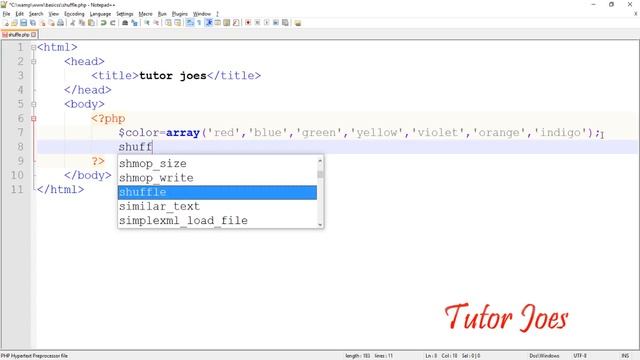Click the Zoom Out toolbar icon
The image size is (640, 360).
click(156, 23)
